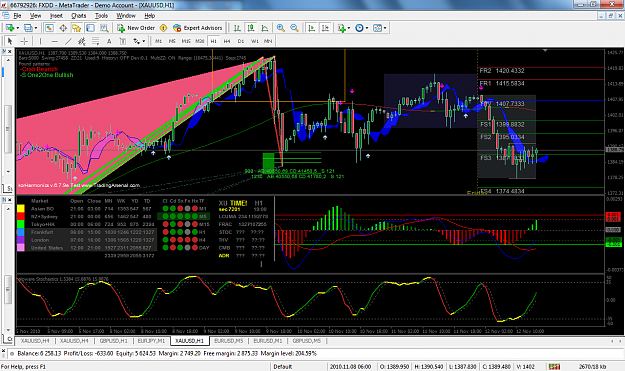This screenshot has width=625, height=371.
Task: Switch chart type to Bar Chart
Action: (237, 28)
